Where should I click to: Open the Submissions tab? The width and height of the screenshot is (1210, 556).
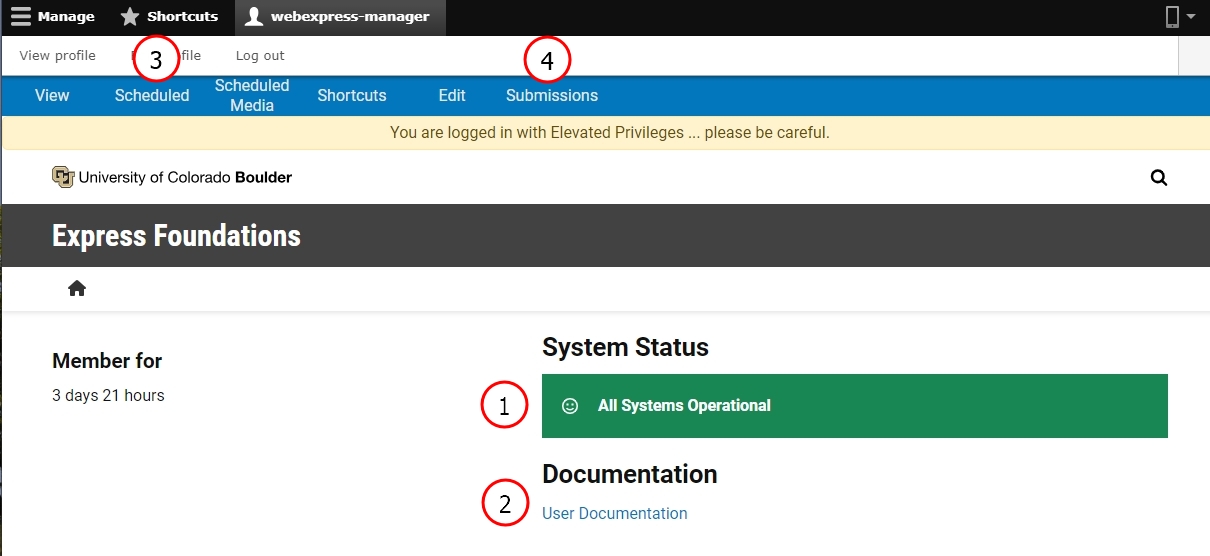coord(552,96)
